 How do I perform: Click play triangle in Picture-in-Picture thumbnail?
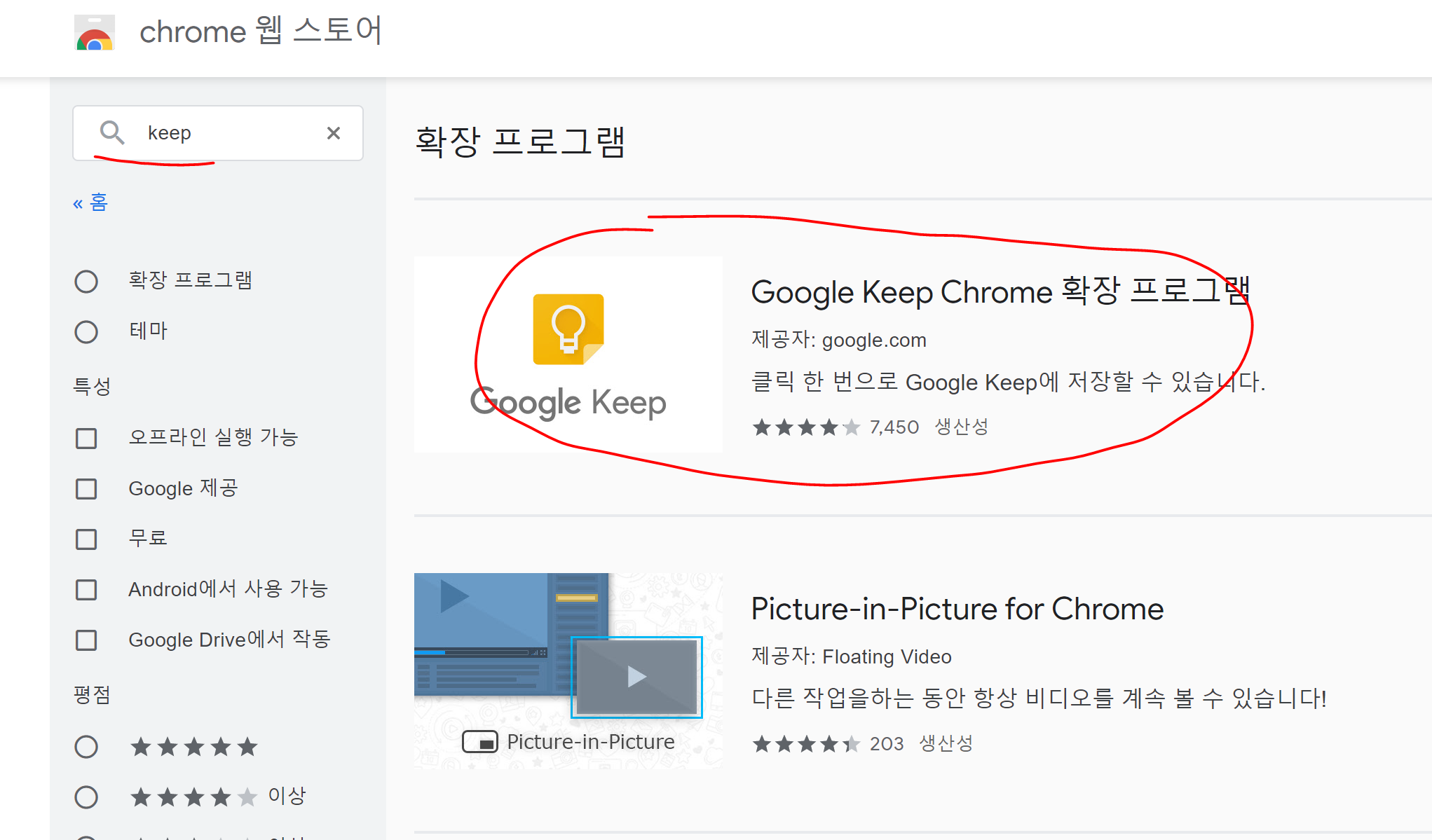point(636,676)
